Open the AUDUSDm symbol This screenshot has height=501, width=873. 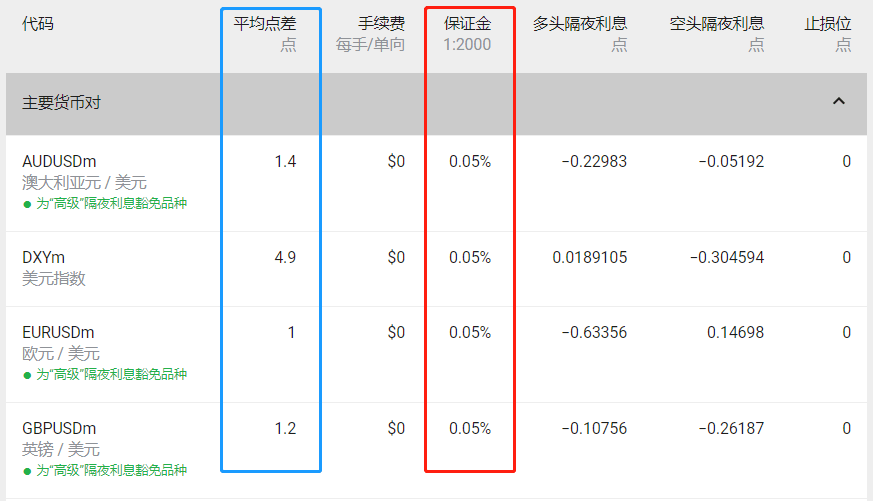(59, 161)
